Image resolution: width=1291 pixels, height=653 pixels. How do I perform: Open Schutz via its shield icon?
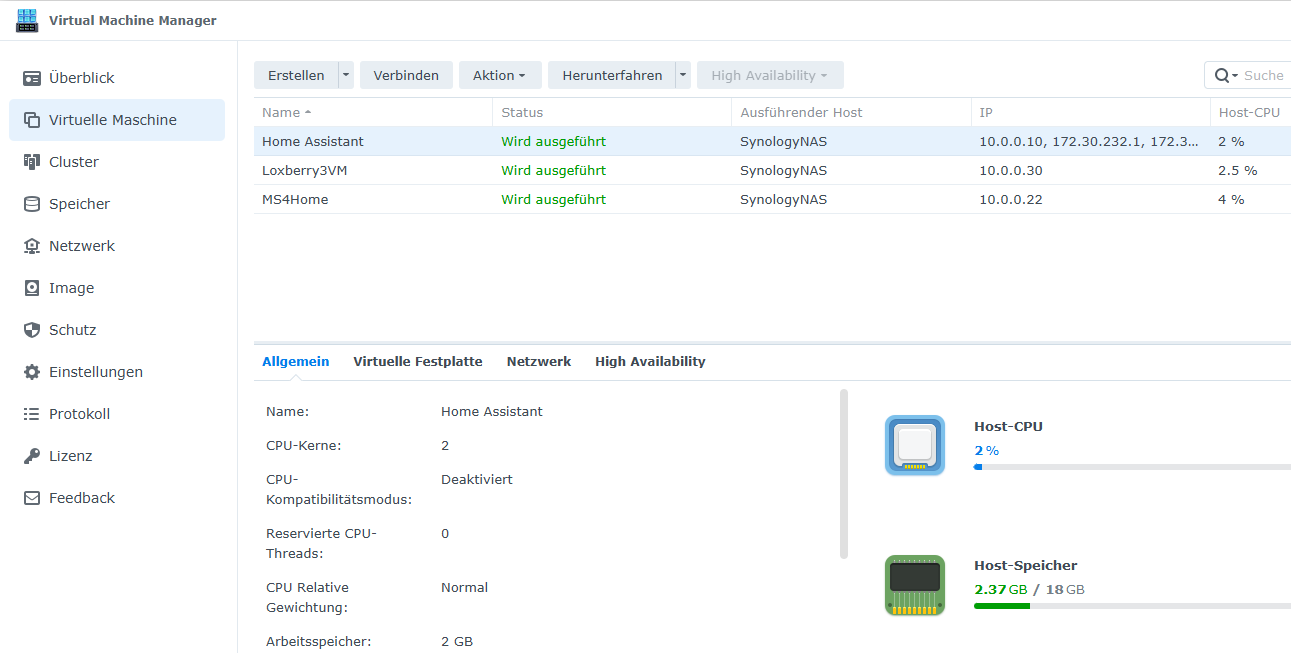point(32,330)
